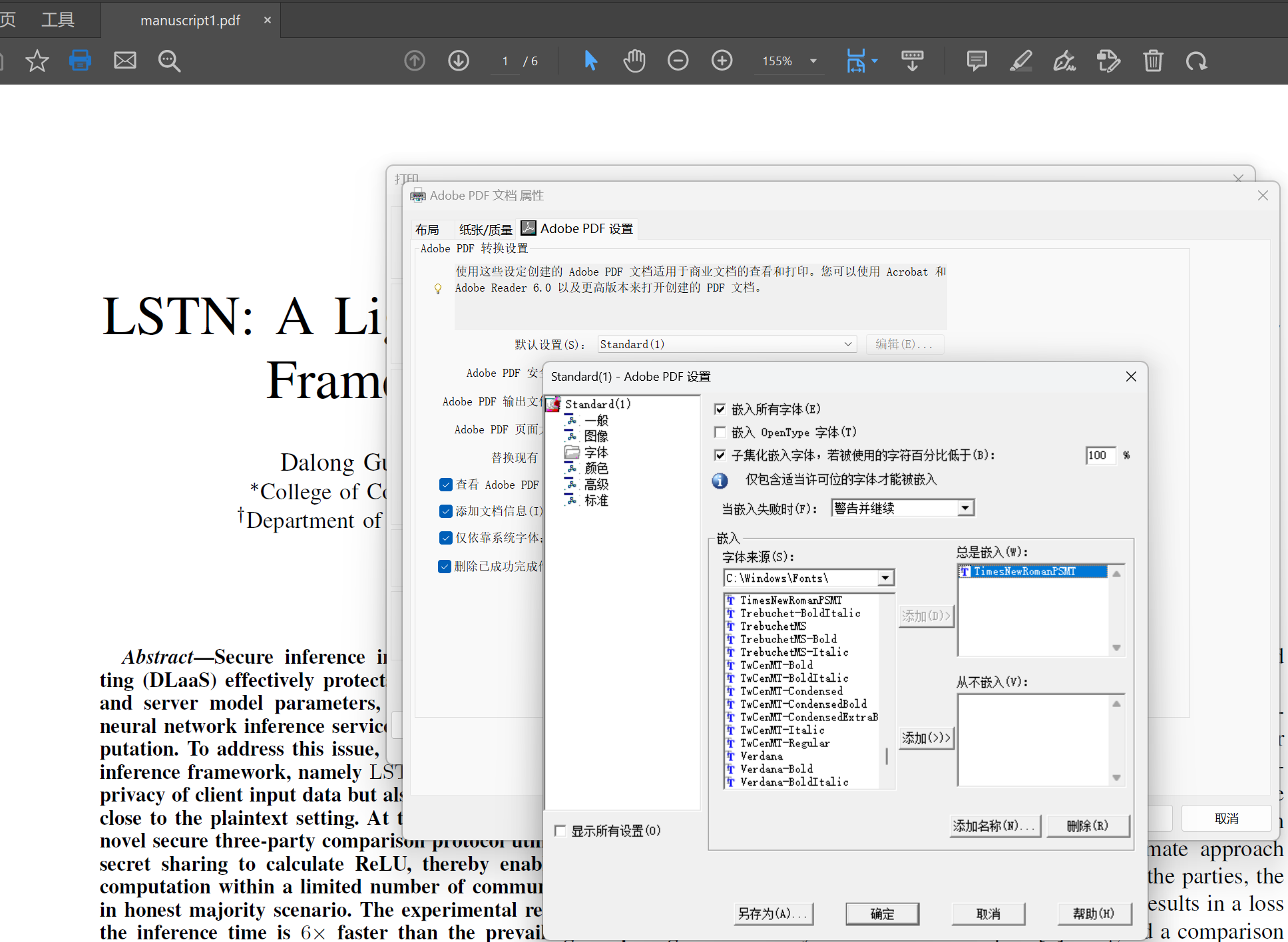
Task: Click the email envelope icon
Action: tap(124, 61)
